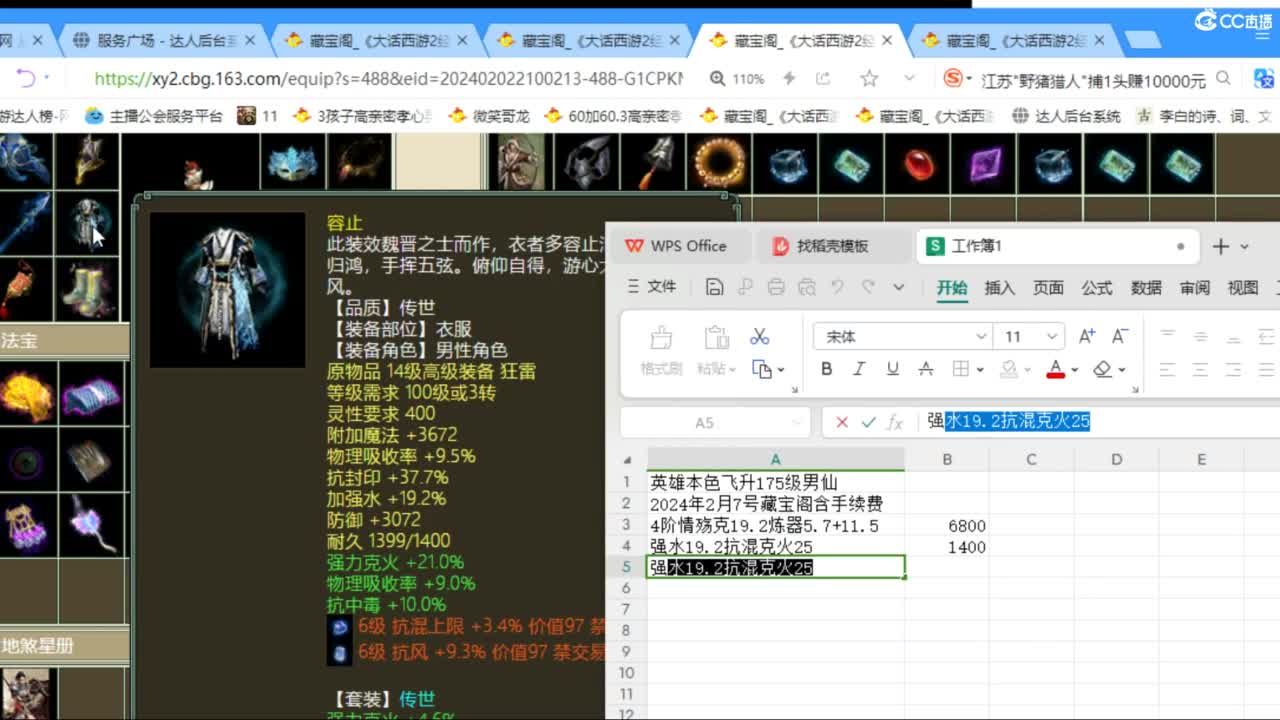Switch to the 公式 ribbon tab
The height and width of the screenshot is (720, 1280).
pos(1097,288)
